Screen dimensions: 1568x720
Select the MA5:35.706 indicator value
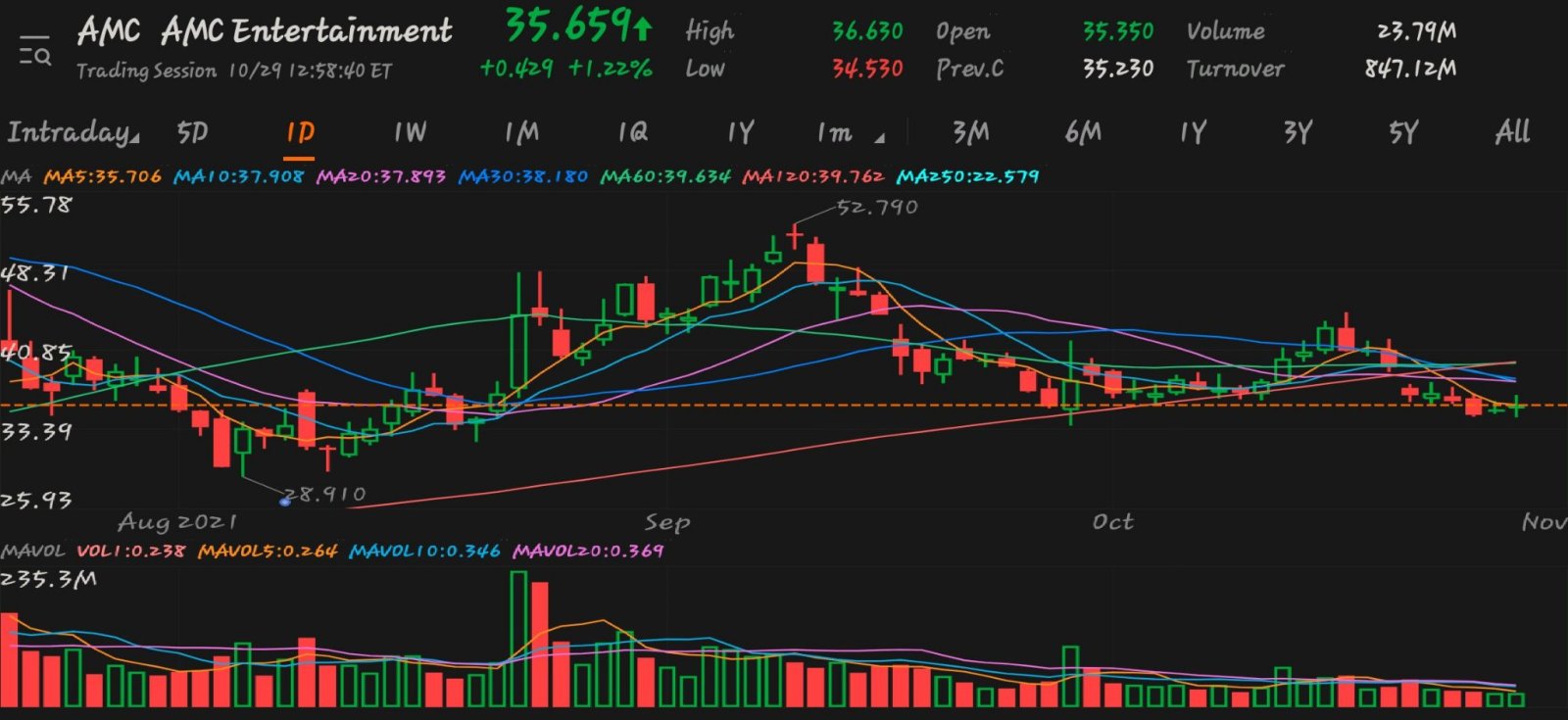click(x=102, y=176)
